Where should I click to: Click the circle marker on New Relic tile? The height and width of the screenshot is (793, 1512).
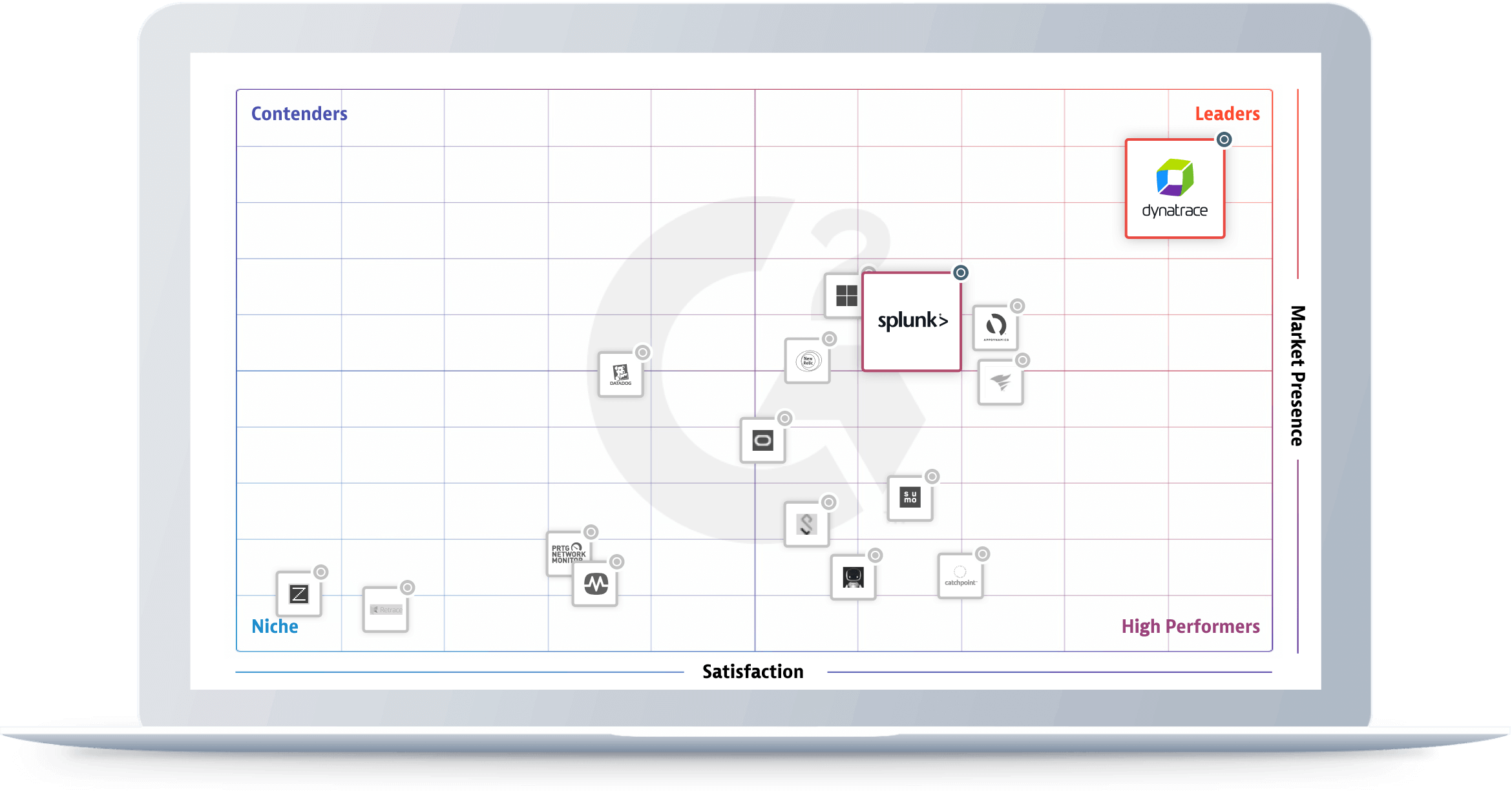830,339
